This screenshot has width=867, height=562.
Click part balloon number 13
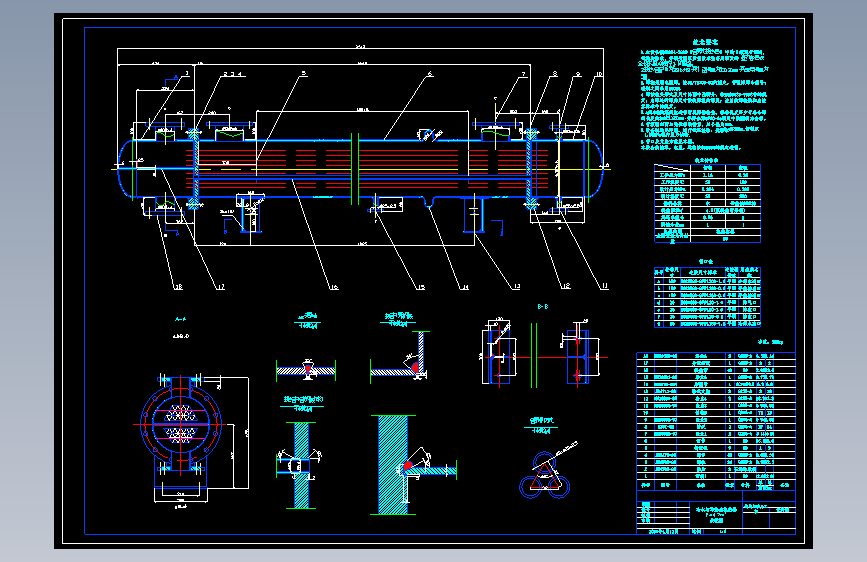tap(516, 286)
